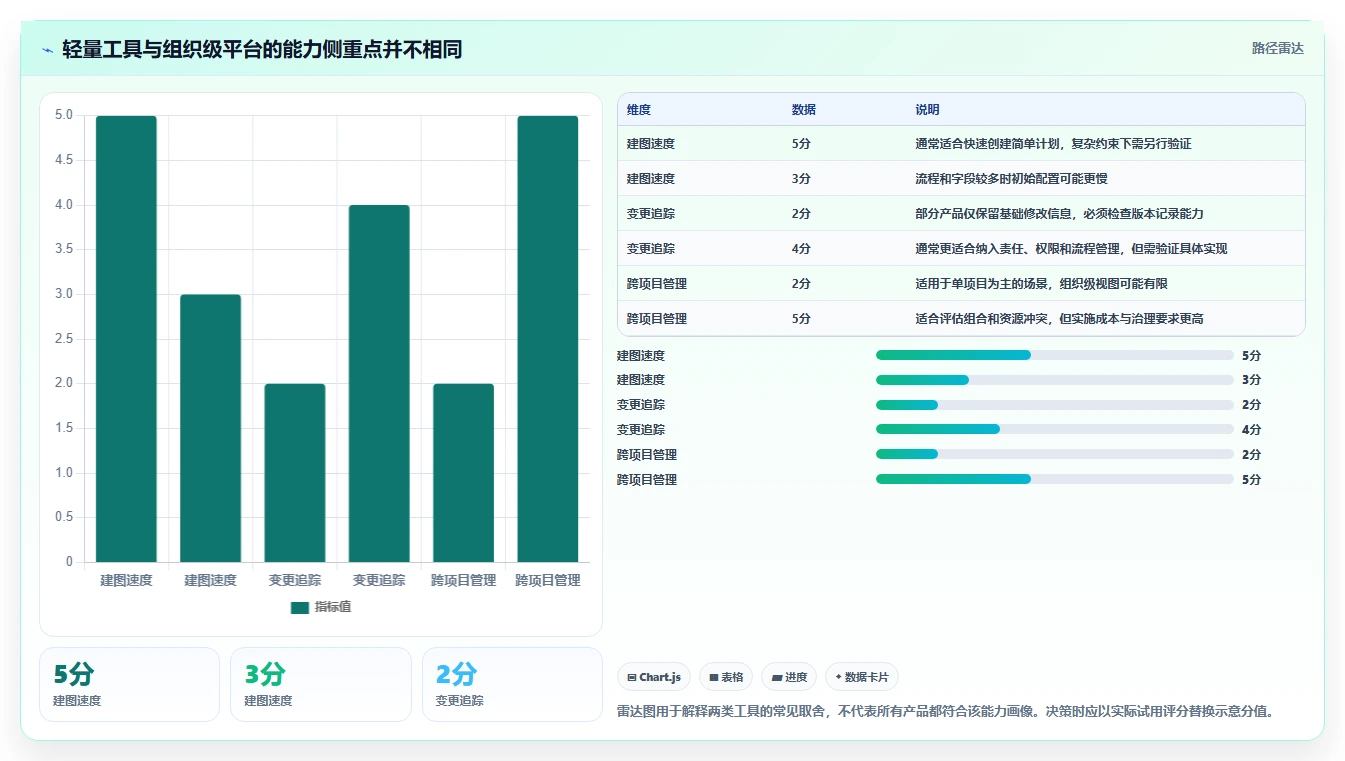This screenshot has height=761, width=1345.
Task: Click the 1.5 tick on the chart y-axis
Action: pyautogui.click(x=64, y=428)
